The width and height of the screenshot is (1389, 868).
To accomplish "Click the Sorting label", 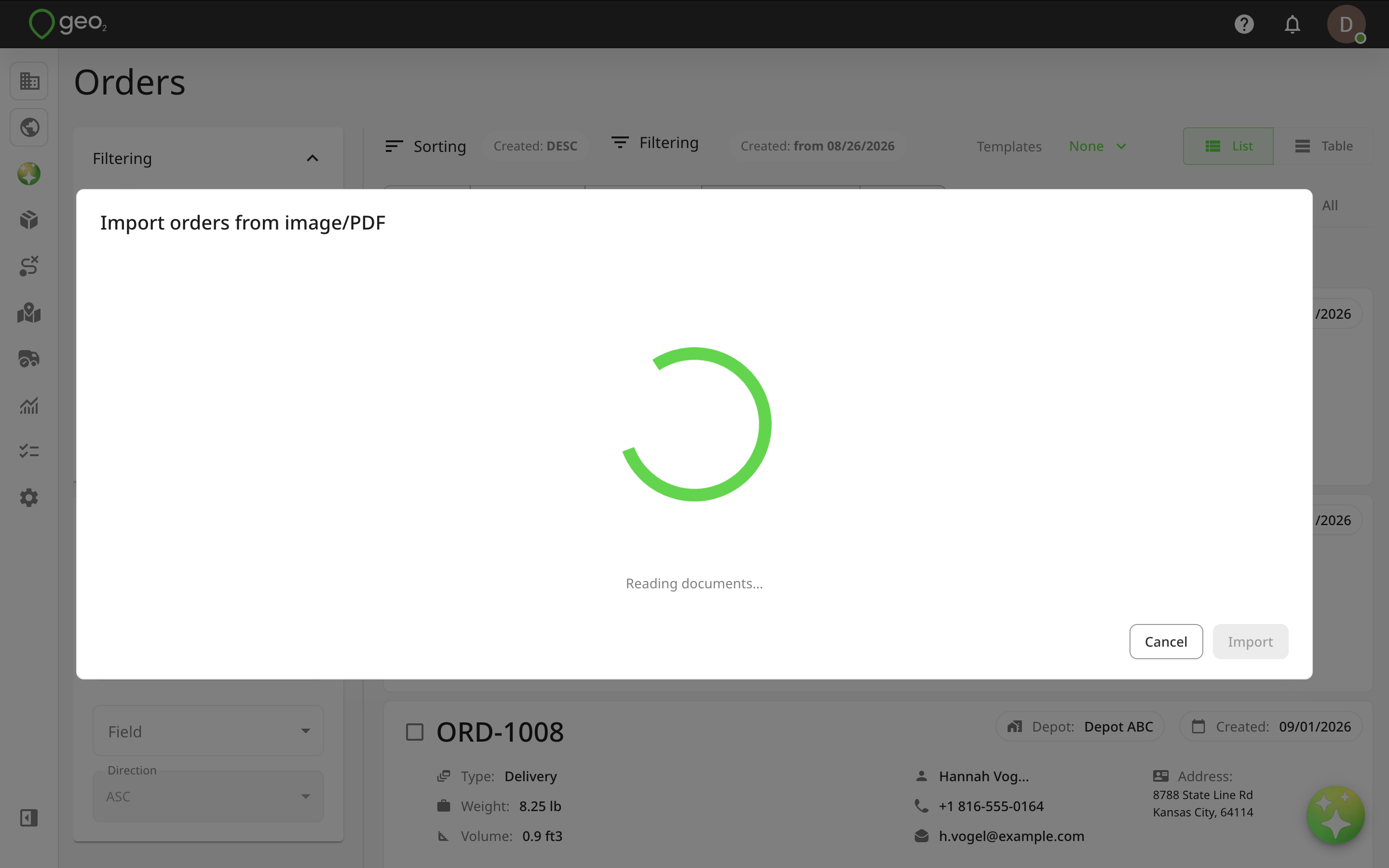I will point(440,147).
